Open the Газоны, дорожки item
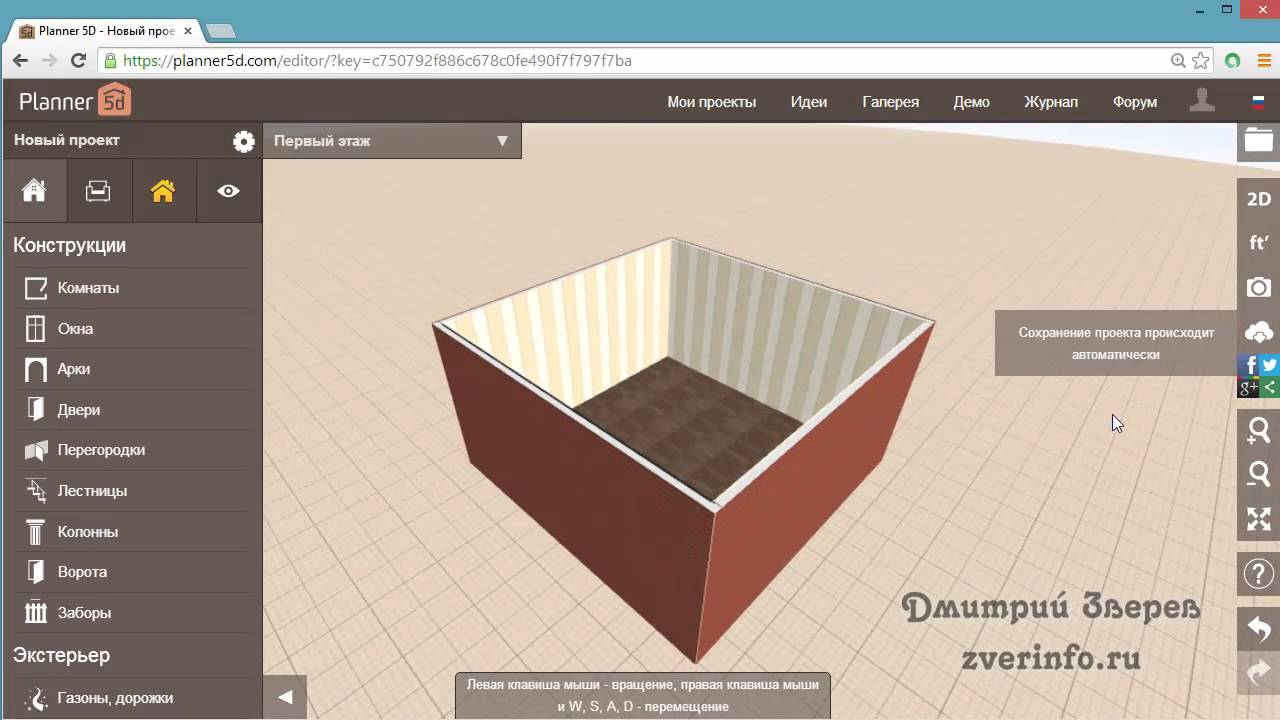The height and width of the screenshot is (720, 1280). click(131, 698)
